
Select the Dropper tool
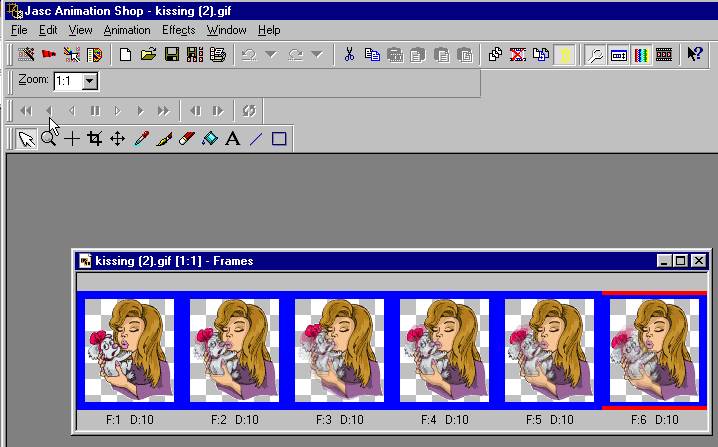point(141,138)
